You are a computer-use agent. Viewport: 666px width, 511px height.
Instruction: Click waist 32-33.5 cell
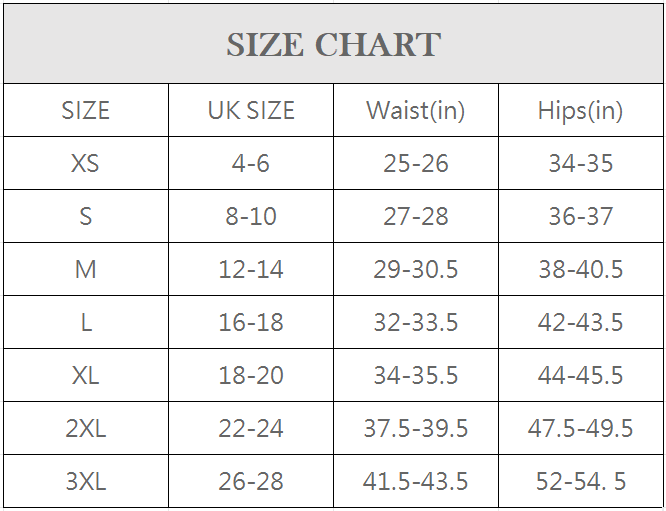pos(416,322)
